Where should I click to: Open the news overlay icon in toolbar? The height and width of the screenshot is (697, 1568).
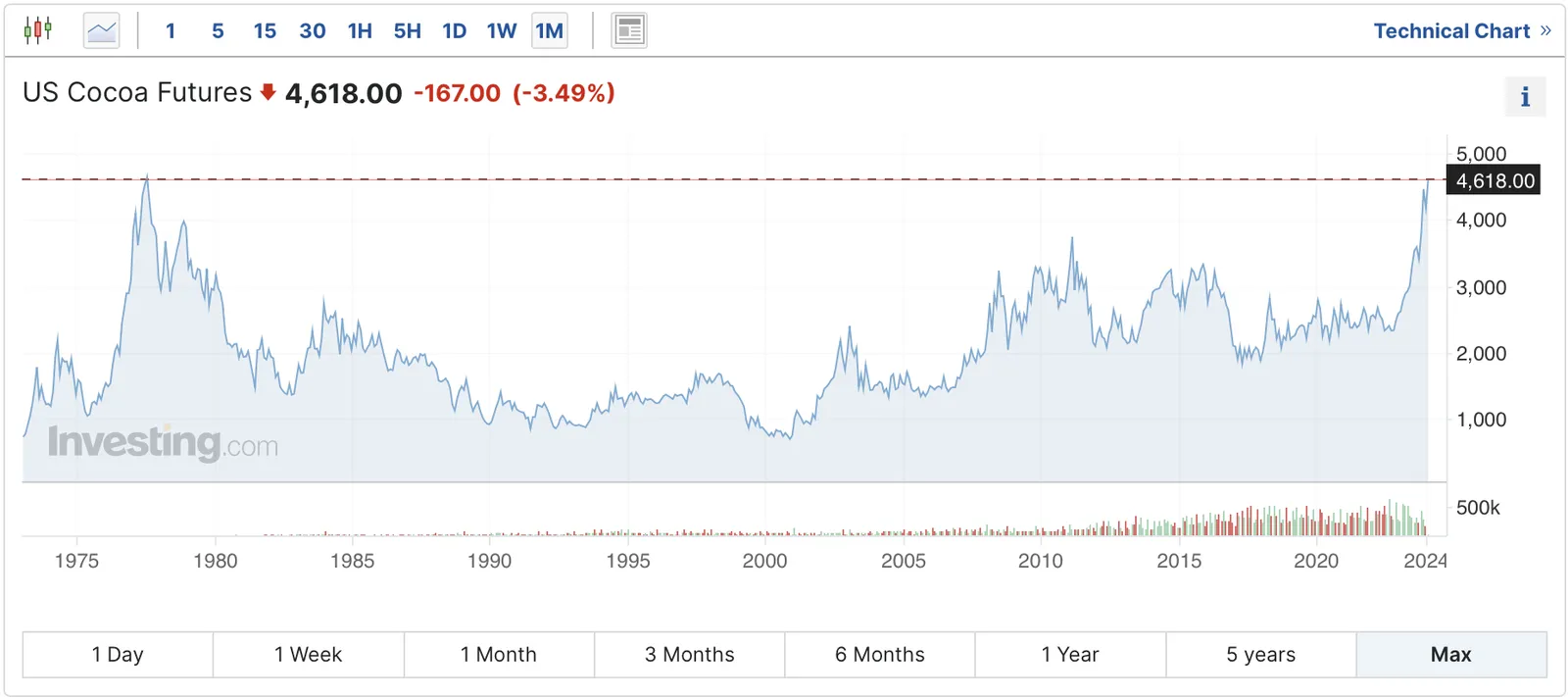pyautogui.click(x=629, y=30)
